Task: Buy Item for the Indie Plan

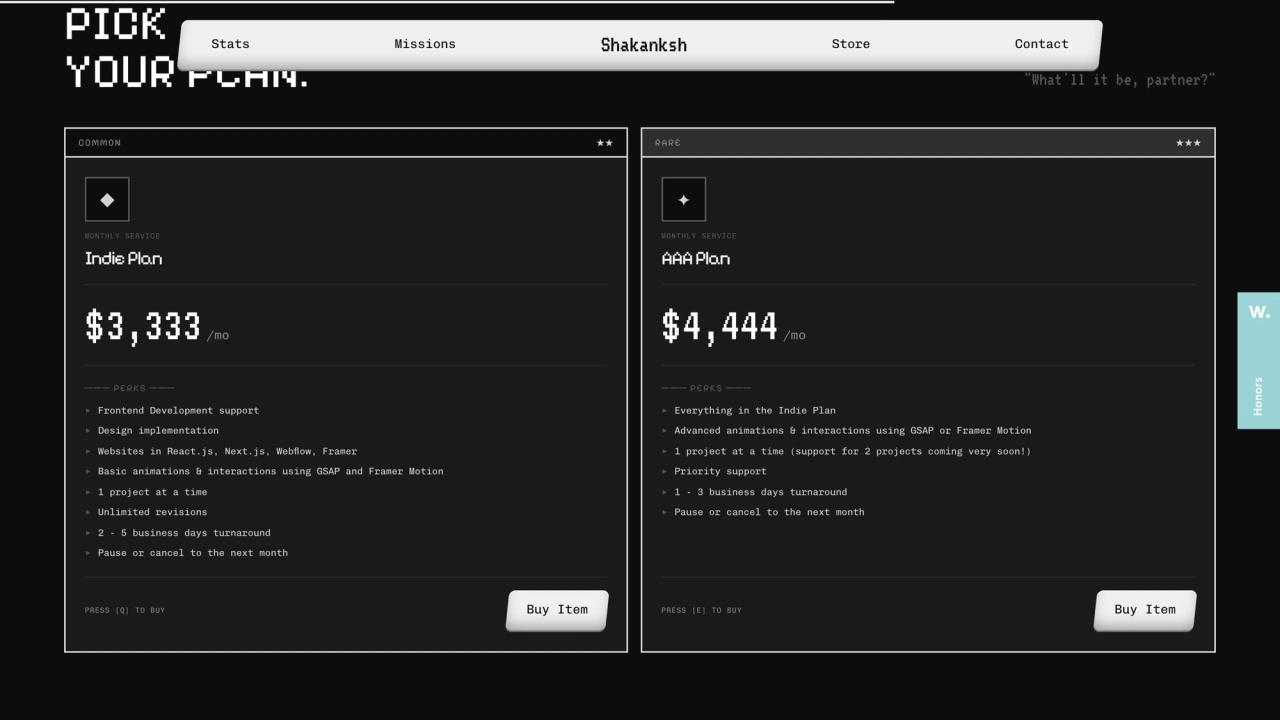Action: [x=557, y=610]
